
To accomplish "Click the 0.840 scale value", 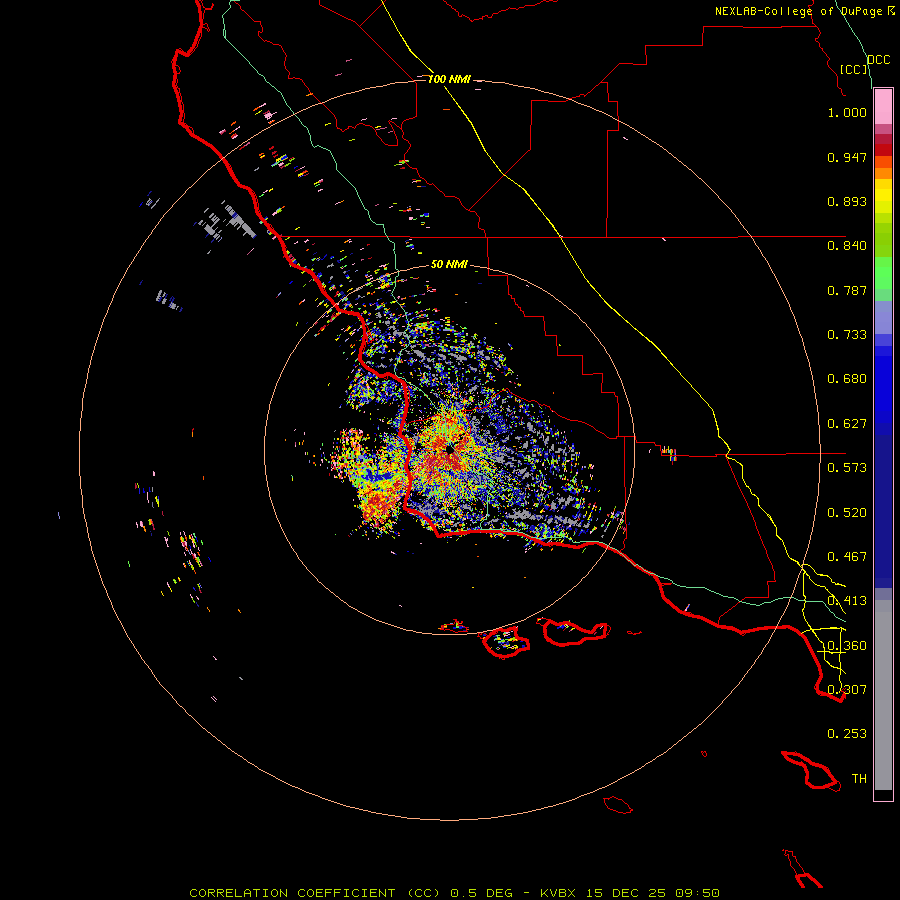I will click(x=847, y=246).
